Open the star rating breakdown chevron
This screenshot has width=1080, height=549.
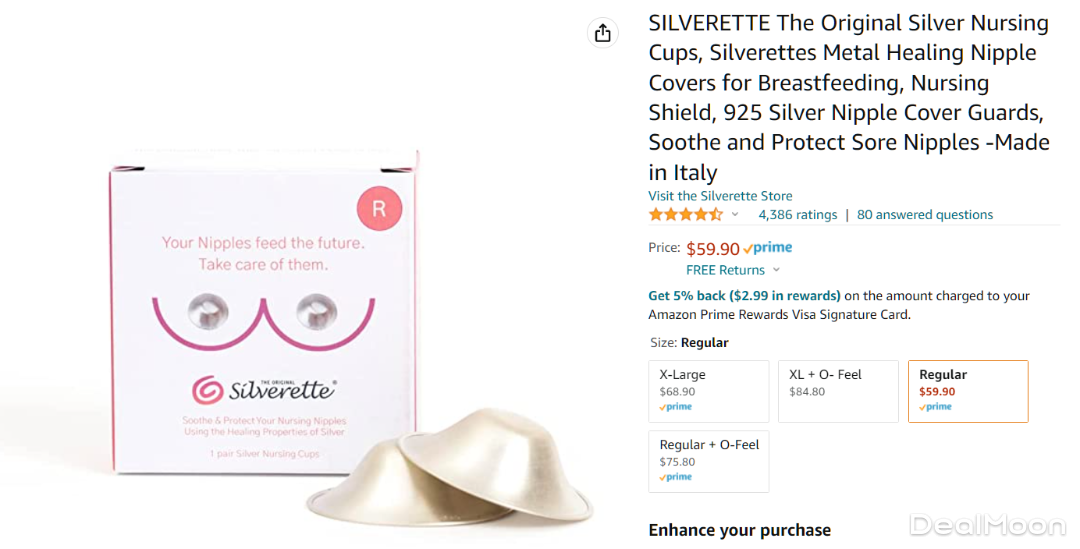pos(735,214)
